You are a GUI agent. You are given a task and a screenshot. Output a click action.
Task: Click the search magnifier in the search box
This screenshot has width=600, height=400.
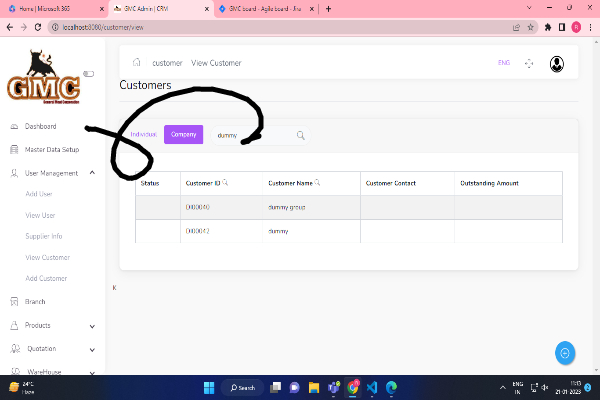300,135
